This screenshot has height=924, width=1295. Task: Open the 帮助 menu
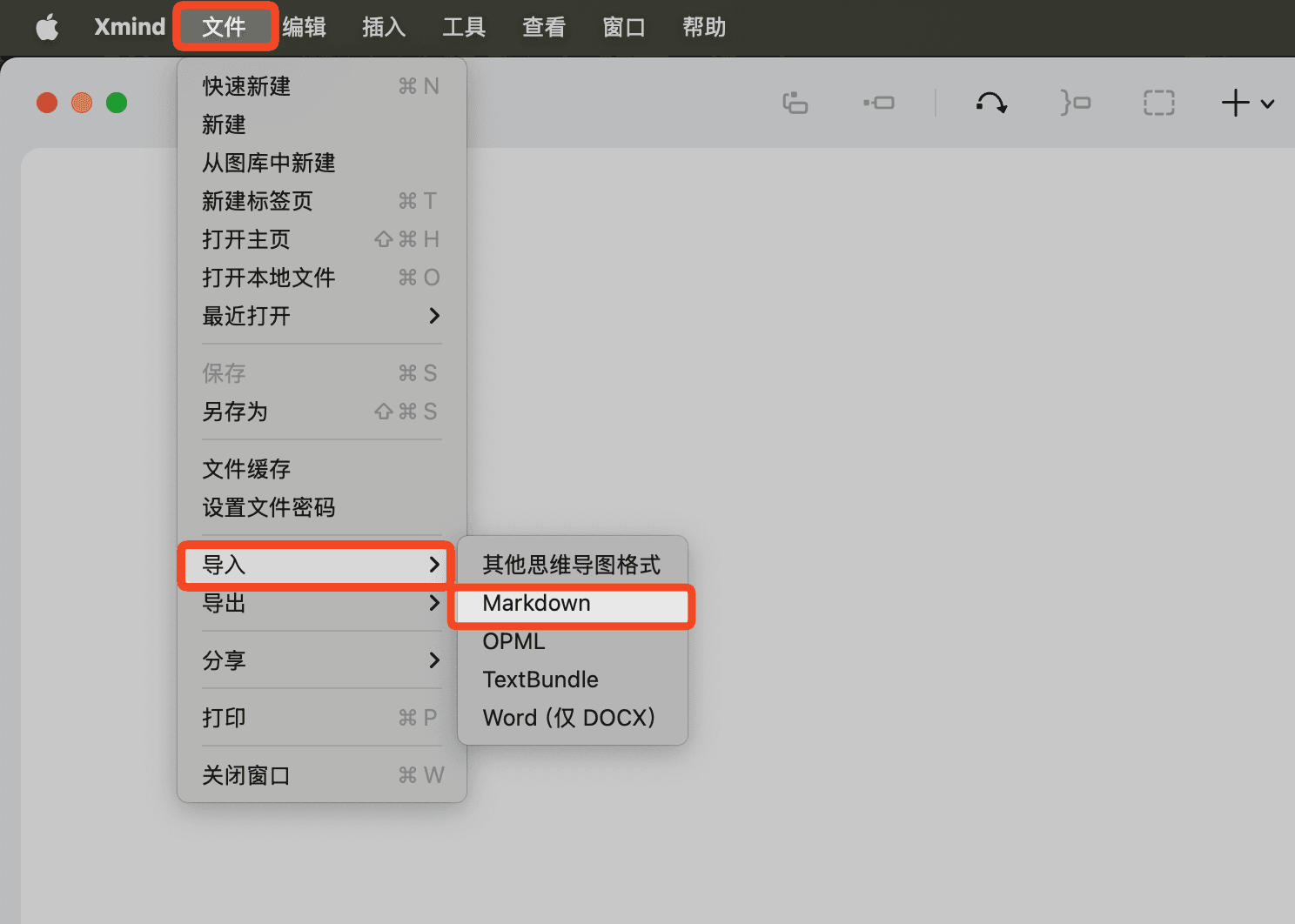coord(704,27)
